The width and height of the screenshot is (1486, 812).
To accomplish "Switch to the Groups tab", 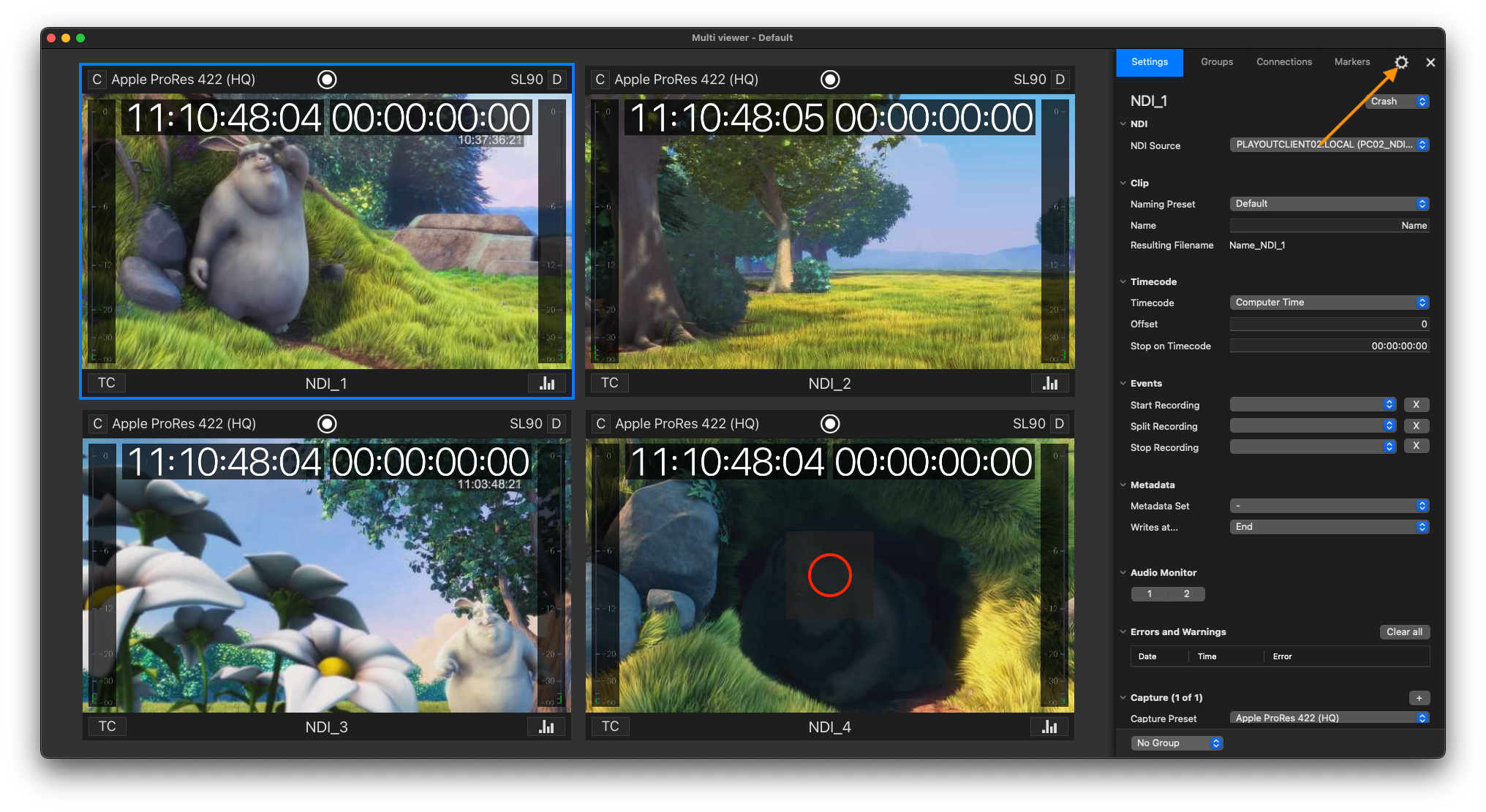I will tap(1217, 62).
